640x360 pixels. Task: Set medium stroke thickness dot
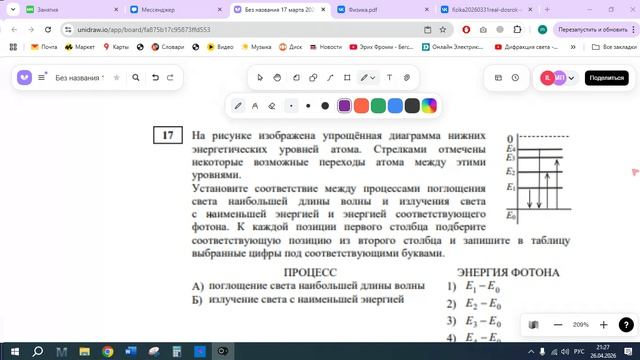[308, 106]
